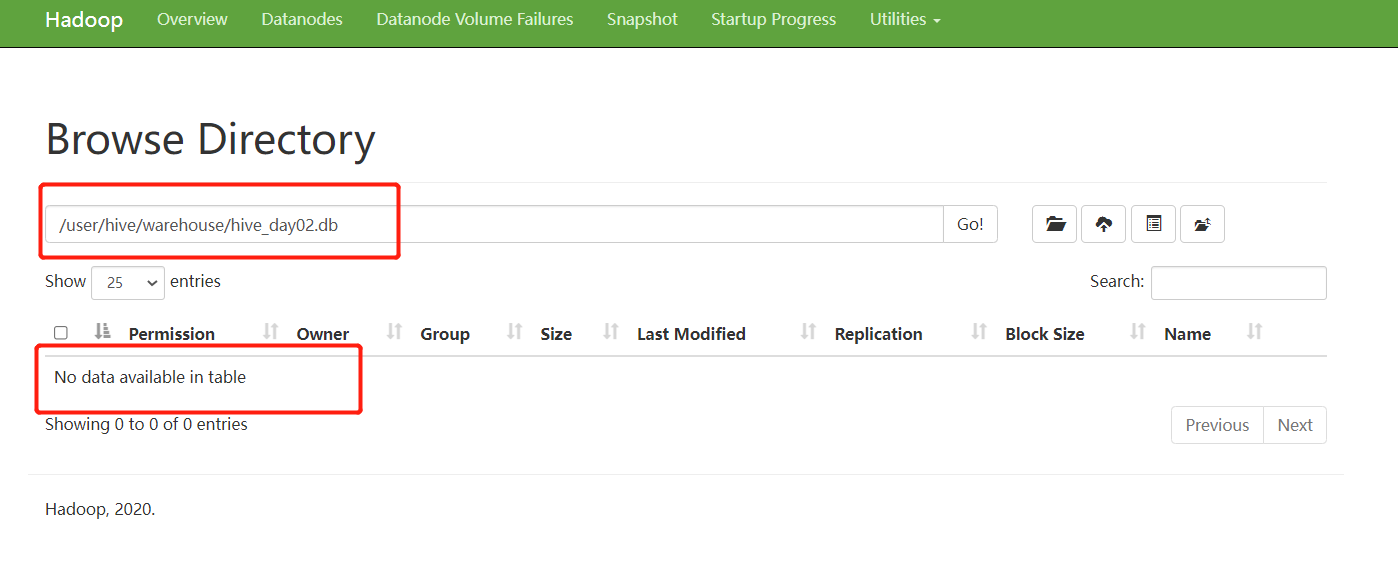
Task: Click the Hadoop brand link
Action: 84,21
